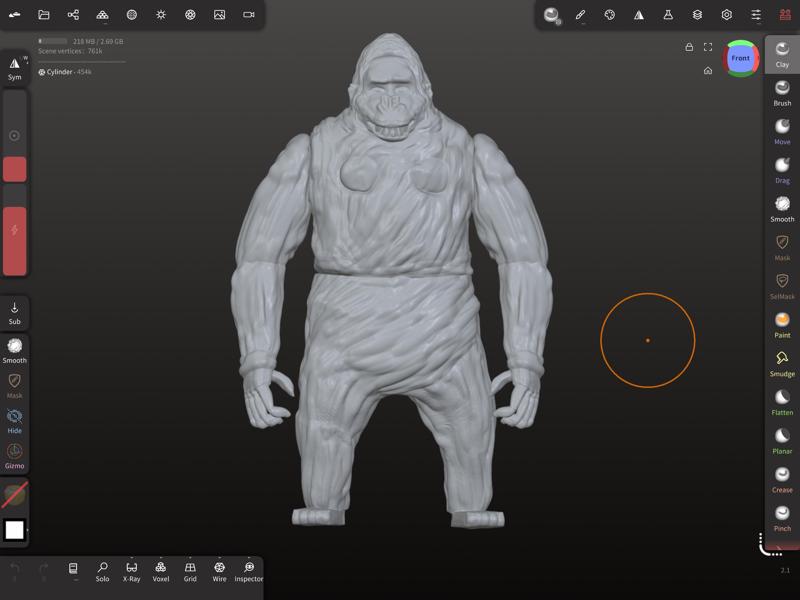Open the scene hierarchy menu
The width and height of the screenshot is (800, 600).
click(103, 15)
